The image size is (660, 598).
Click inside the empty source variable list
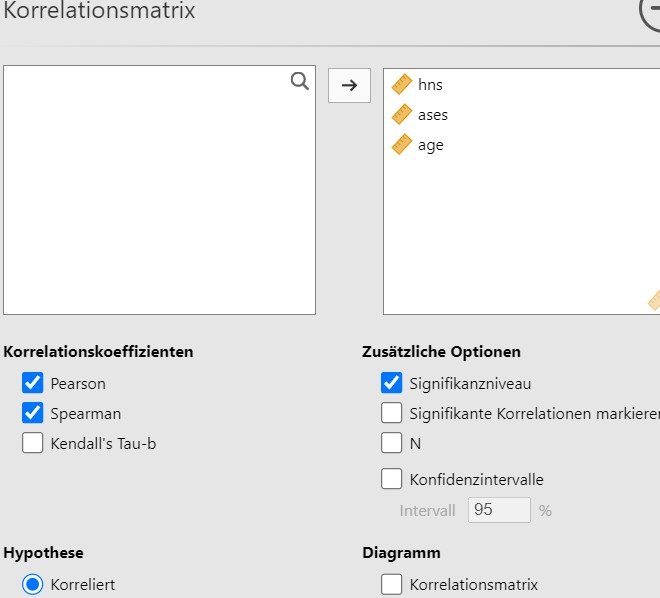[x=160, y=190]
